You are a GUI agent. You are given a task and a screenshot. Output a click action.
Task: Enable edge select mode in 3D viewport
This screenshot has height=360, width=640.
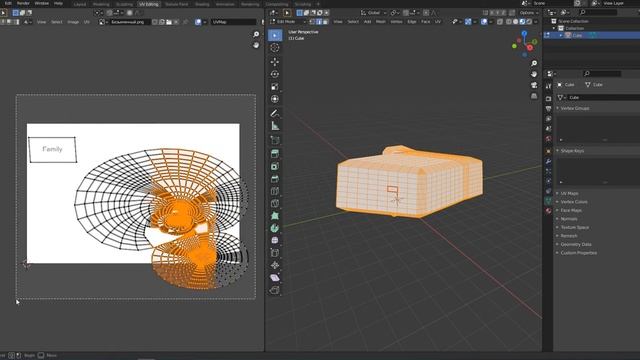(x=319, y=22)
